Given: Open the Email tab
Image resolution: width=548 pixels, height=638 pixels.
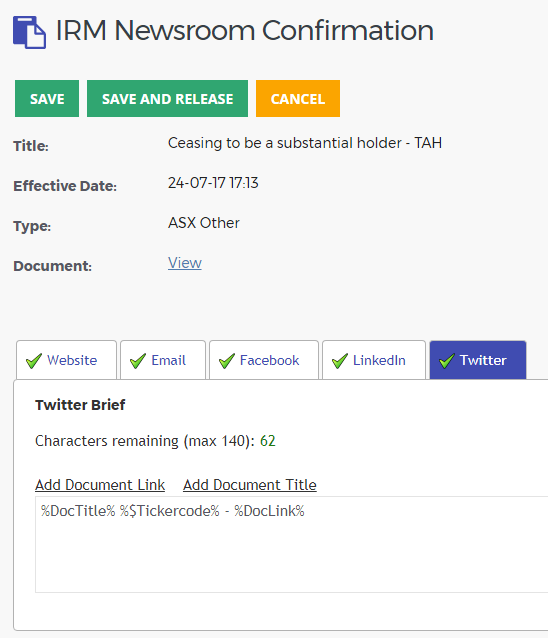Looking at the screenshot, I should click(163, 360).
